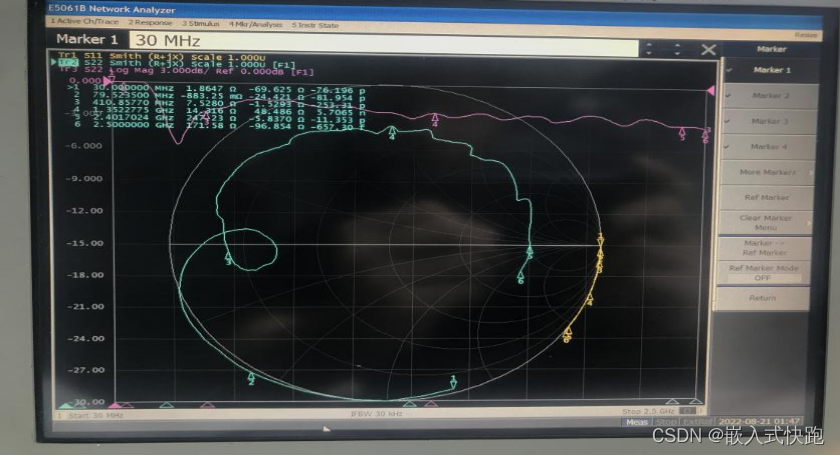Click green marker 2 on lower Smith trace
This screenshot has width=840, height=456.
point(251,378)
